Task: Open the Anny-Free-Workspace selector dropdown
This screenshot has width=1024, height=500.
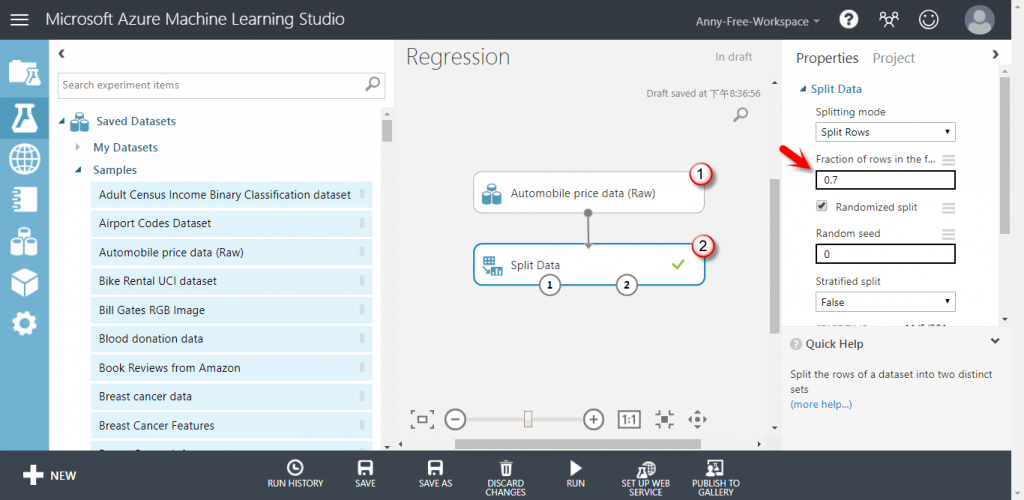Action: tap(758, 21)
